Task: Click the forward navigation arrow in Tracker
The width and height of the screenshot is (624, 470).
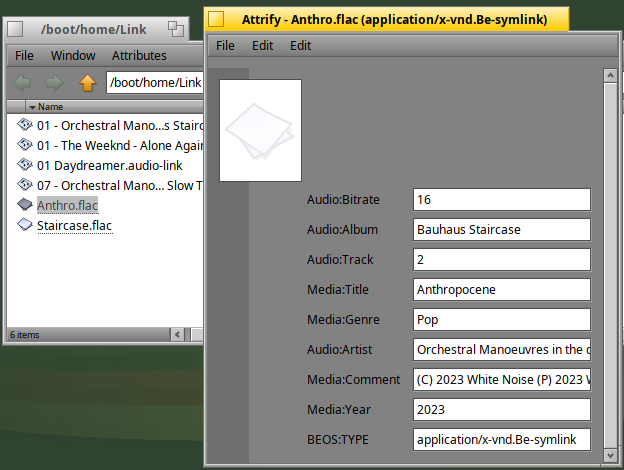Action: click(x=55, y=83)
